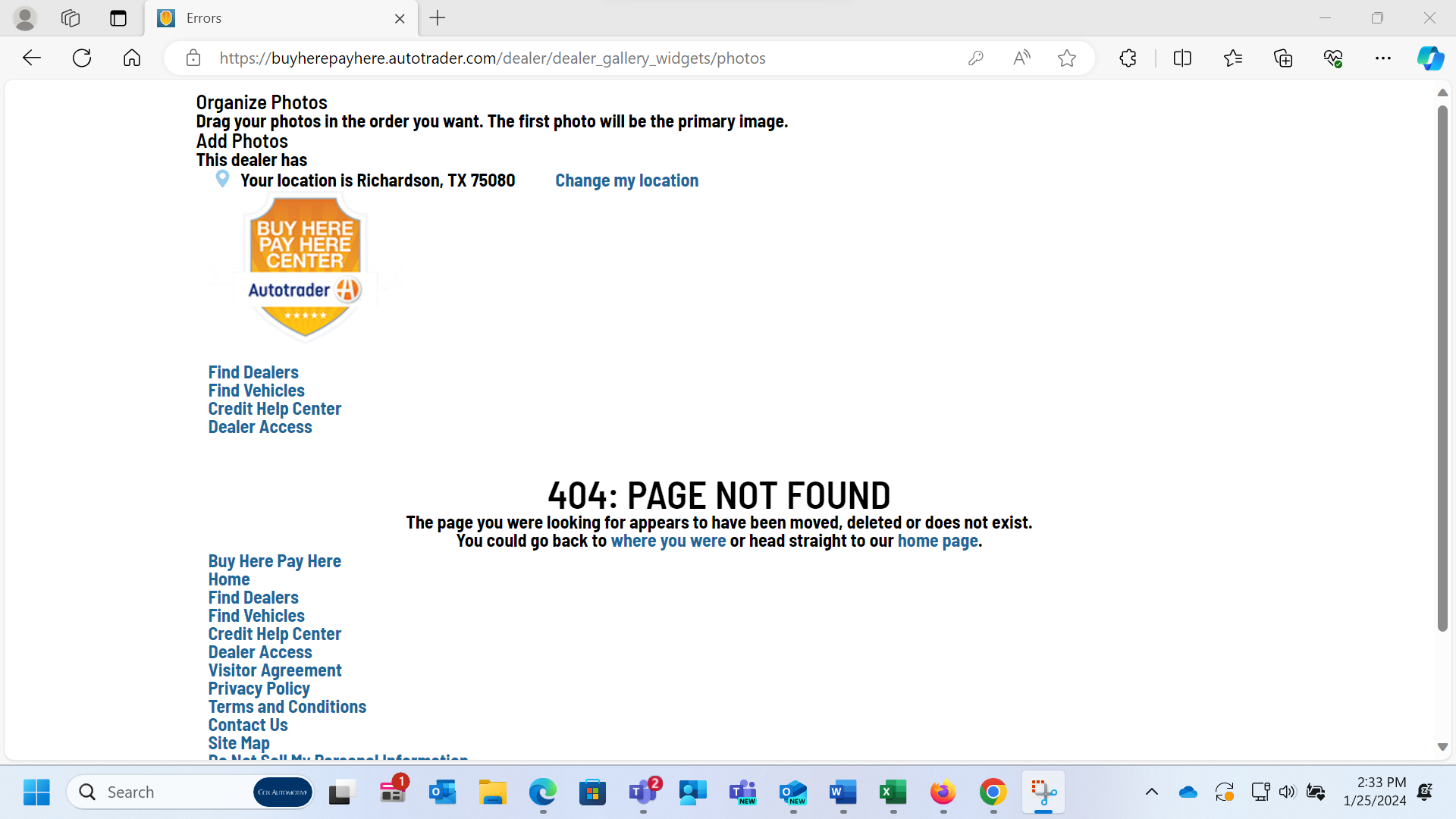
Task: Click the Change my location link
Action: 626,180
